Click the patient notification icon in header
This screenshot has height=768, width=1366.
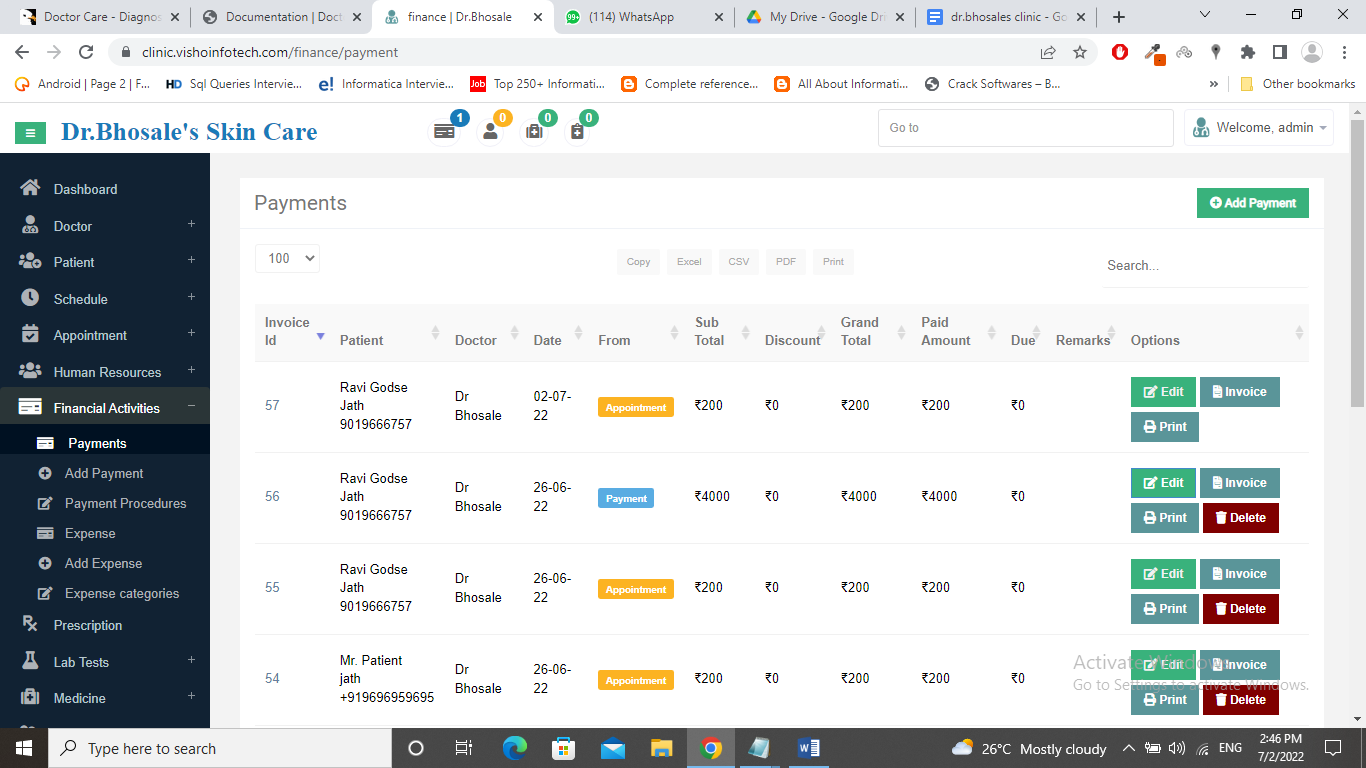490,131
